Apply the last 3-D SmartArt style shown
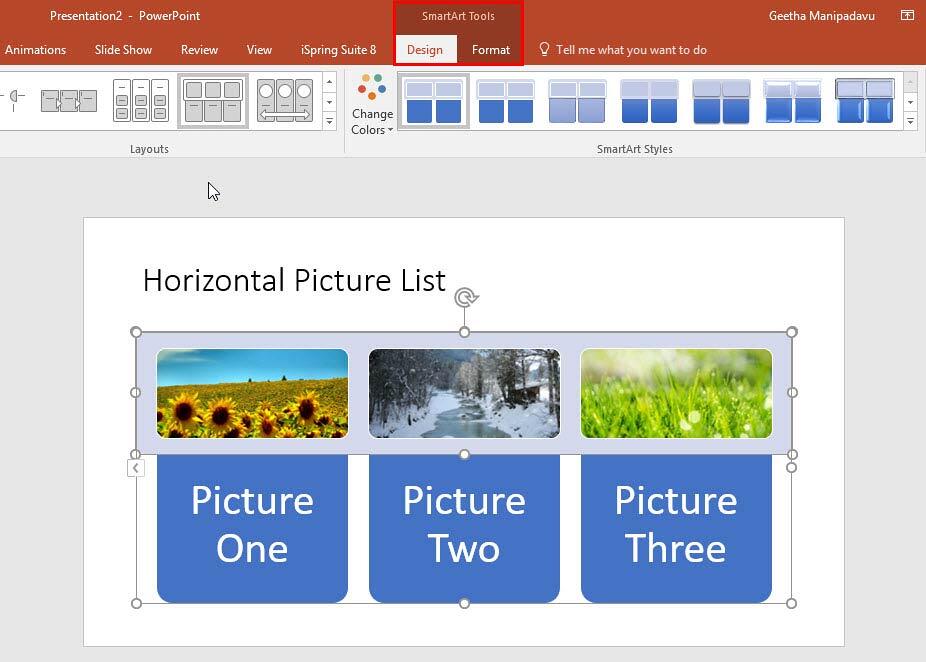 click(864, 99)
